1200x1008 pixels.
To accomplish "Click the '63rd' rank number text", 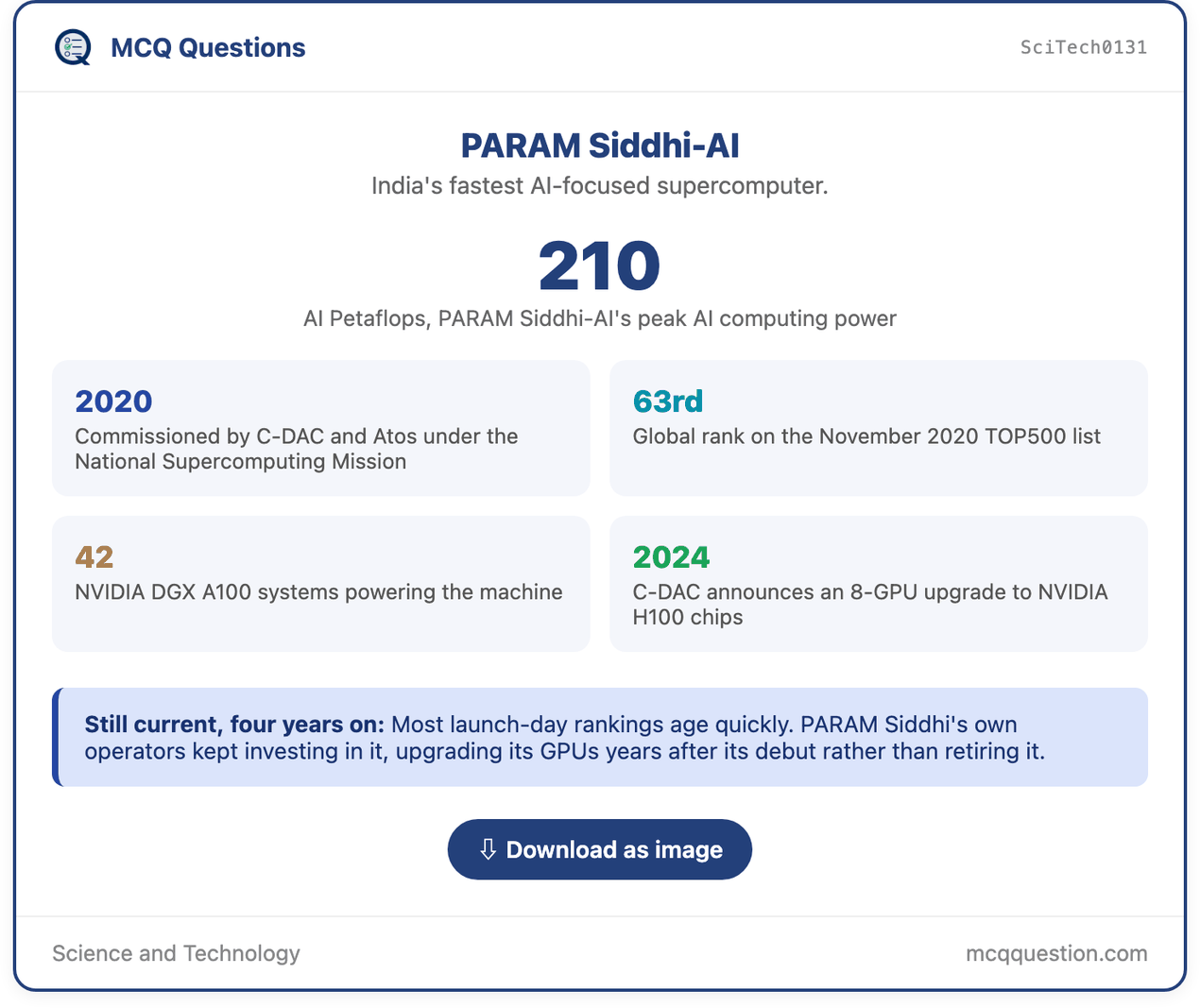I will 668,401.
